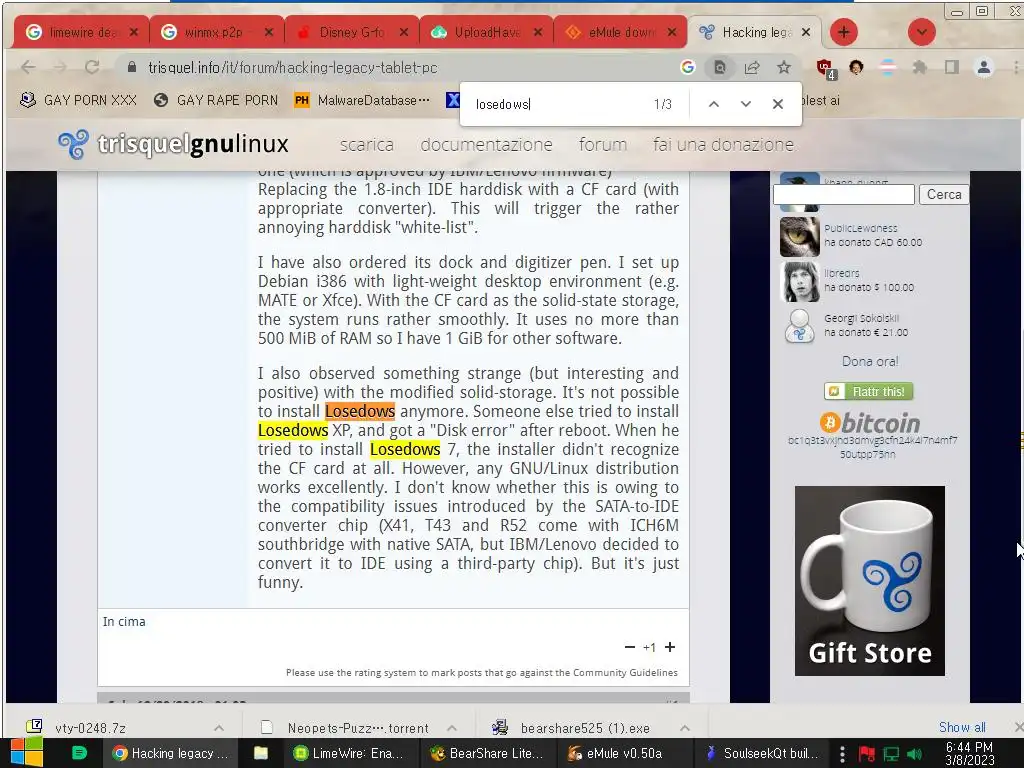Close the Hacking legacy tab
This screenshot has height=768, width=1024.
click(806, 32)
